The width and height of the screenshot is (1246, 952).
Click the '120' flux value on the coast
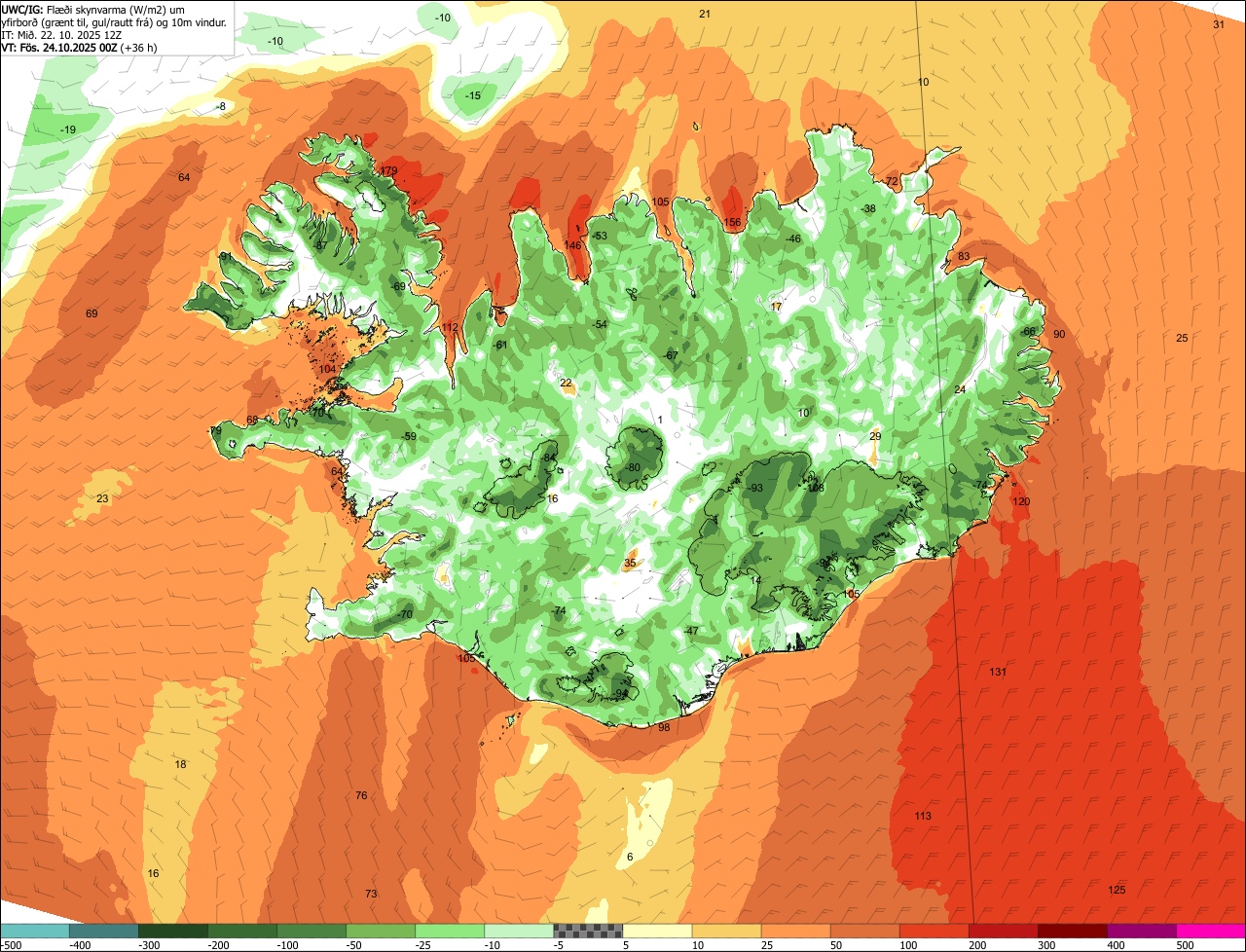(x=1021, y=501)
